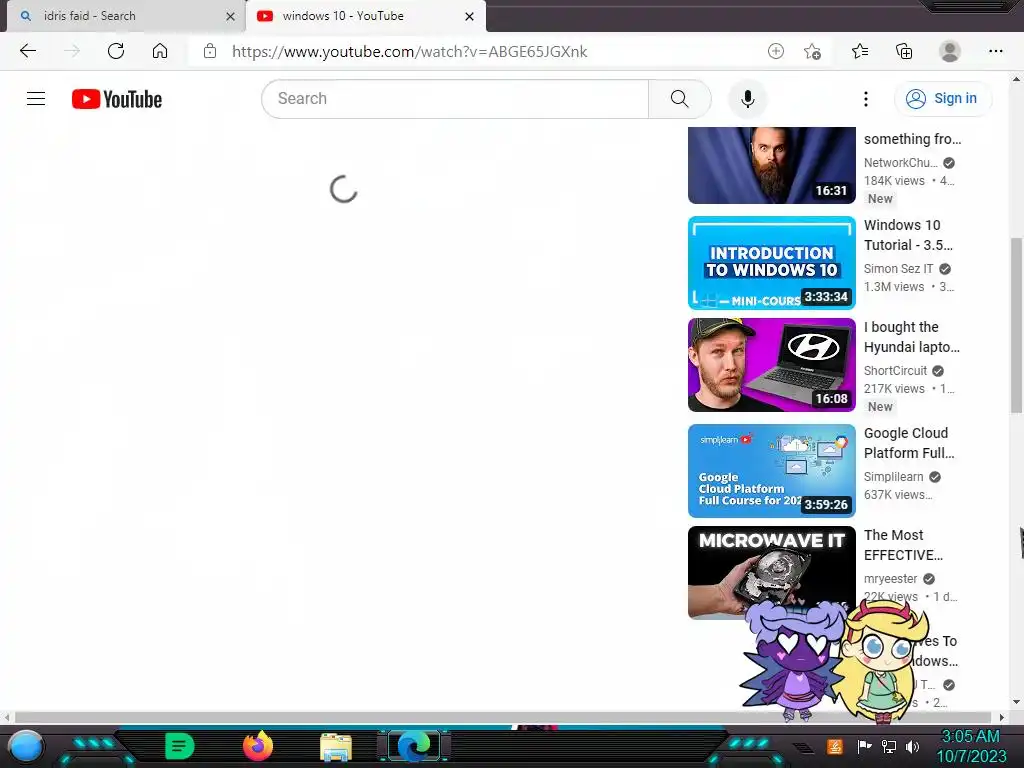
Task: Open the green notes app on taskbar
Action: pyautogui.click(x=180, y=746)
